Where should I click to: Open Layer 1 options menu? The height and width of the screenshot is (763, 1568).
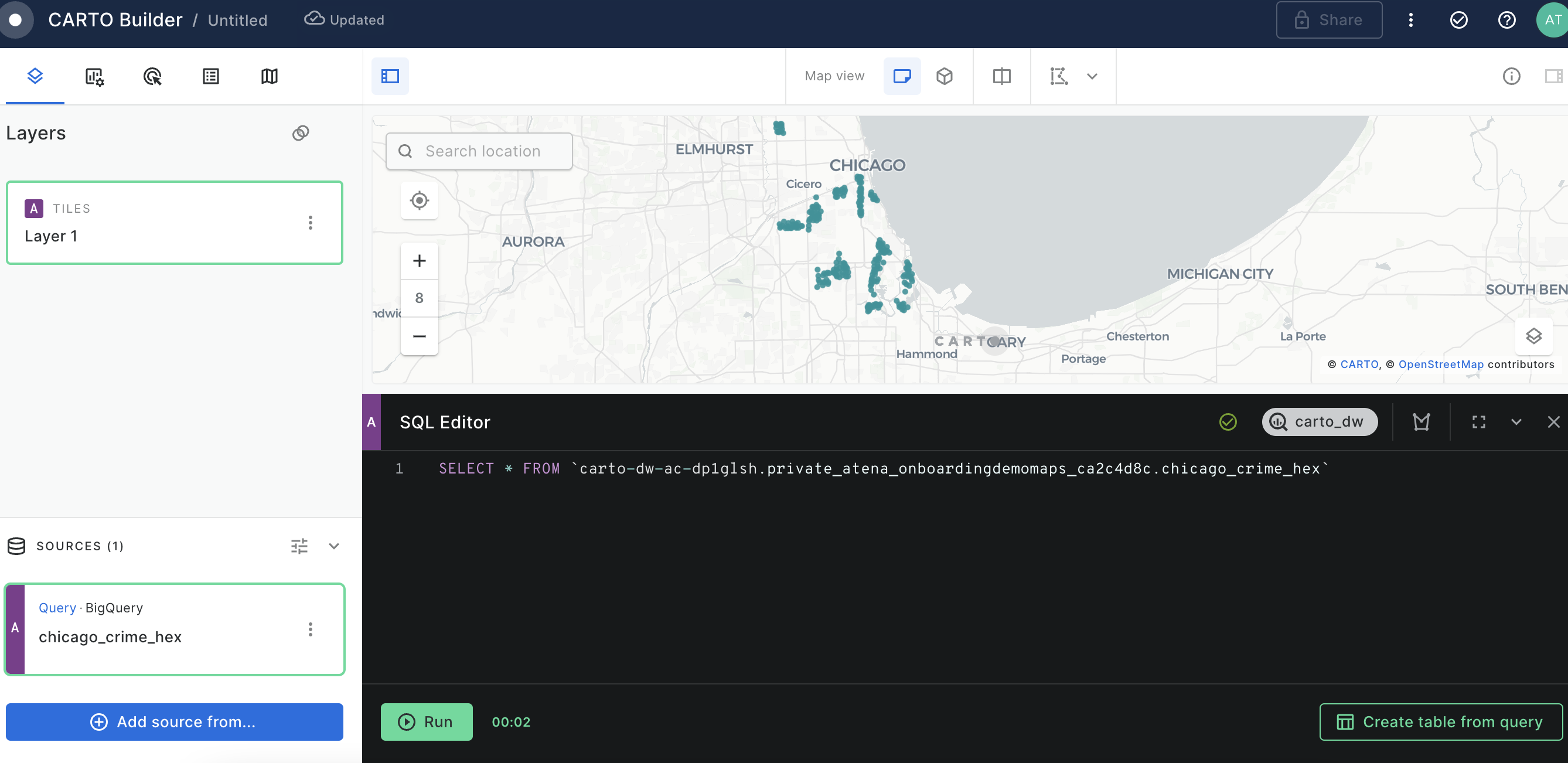click(311, 222)
